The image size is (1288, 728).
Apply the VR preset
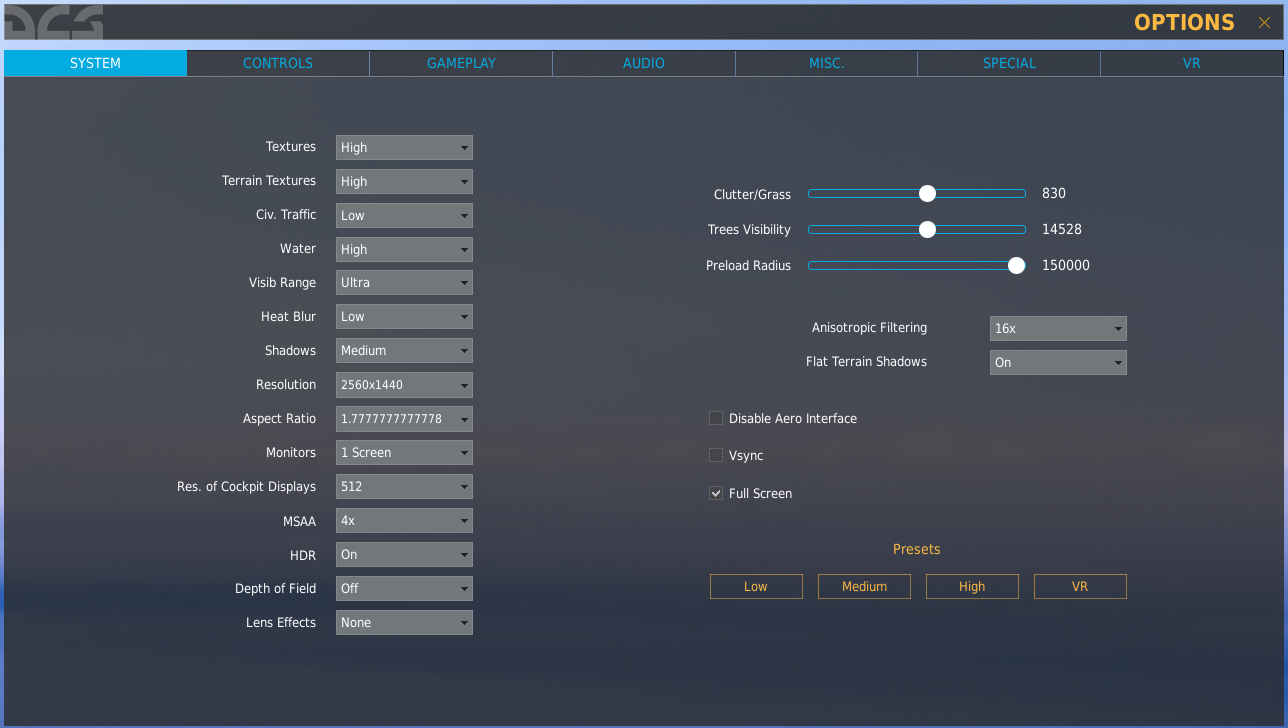(1080, 587)
